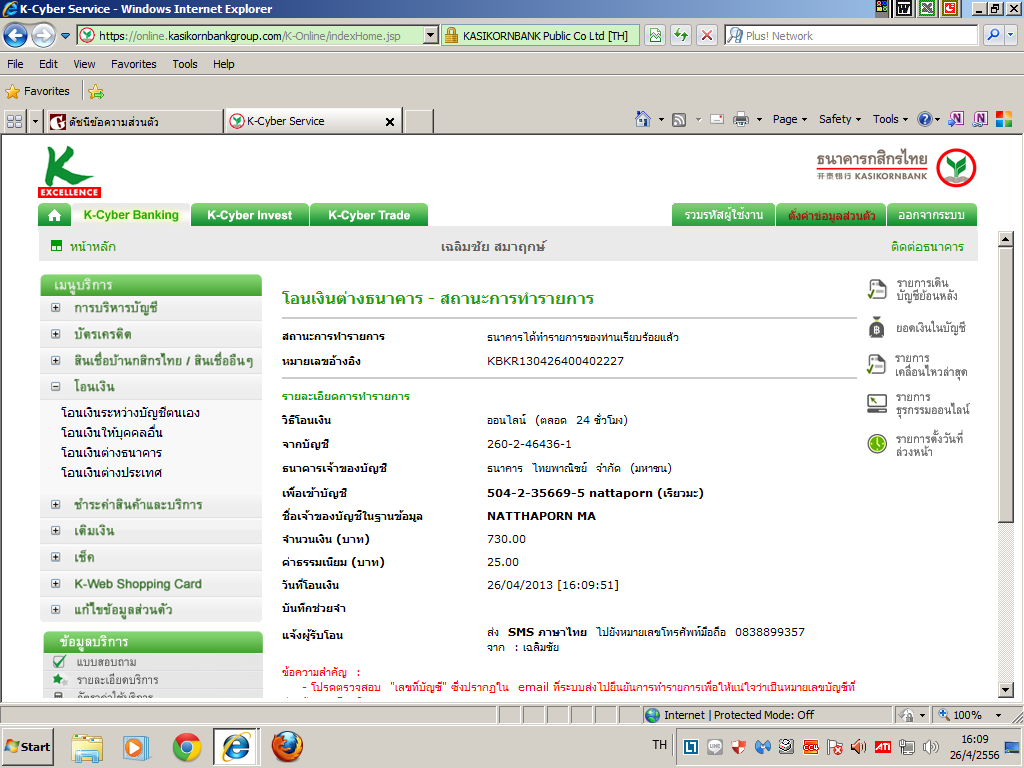
Task: Click โอนเงินต่างธนาคาร menu link
Action: click(111, 453)
